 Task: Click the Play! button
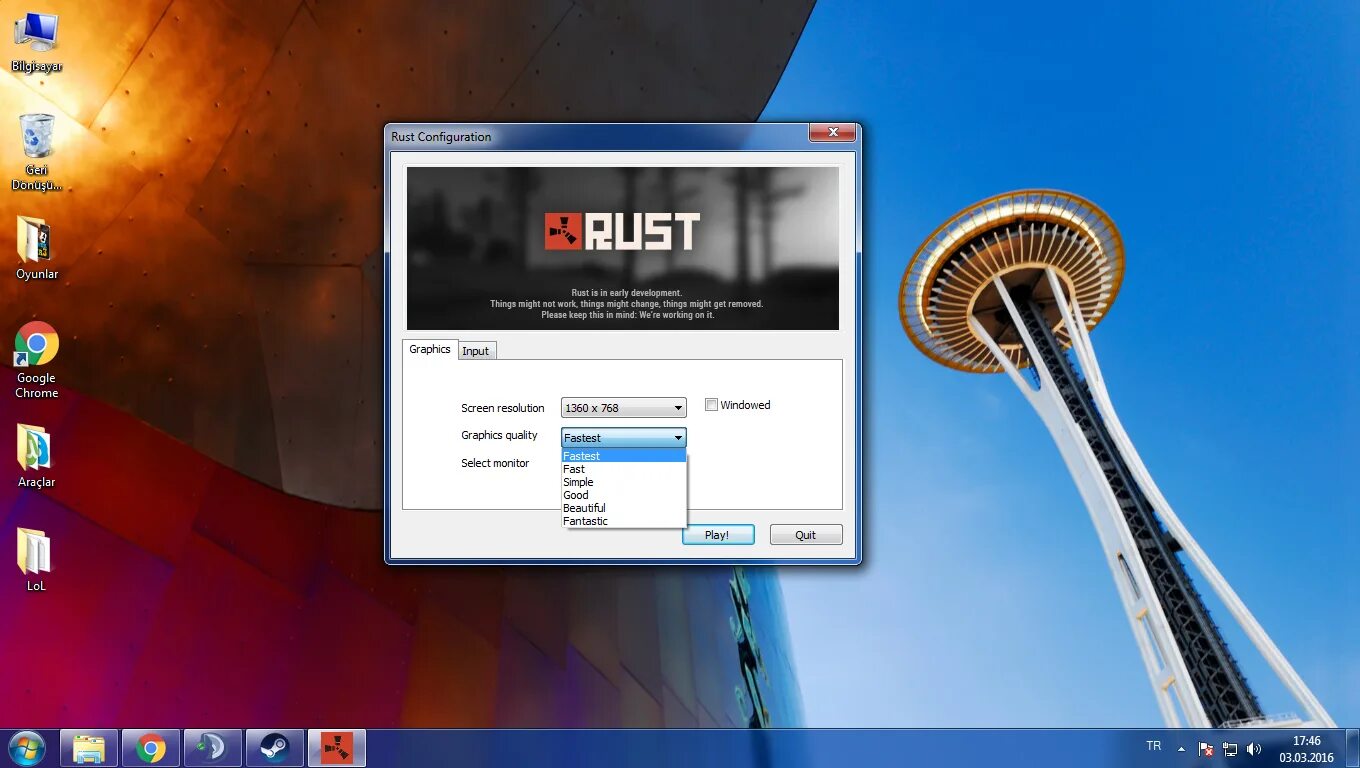[x=717, y=535]
